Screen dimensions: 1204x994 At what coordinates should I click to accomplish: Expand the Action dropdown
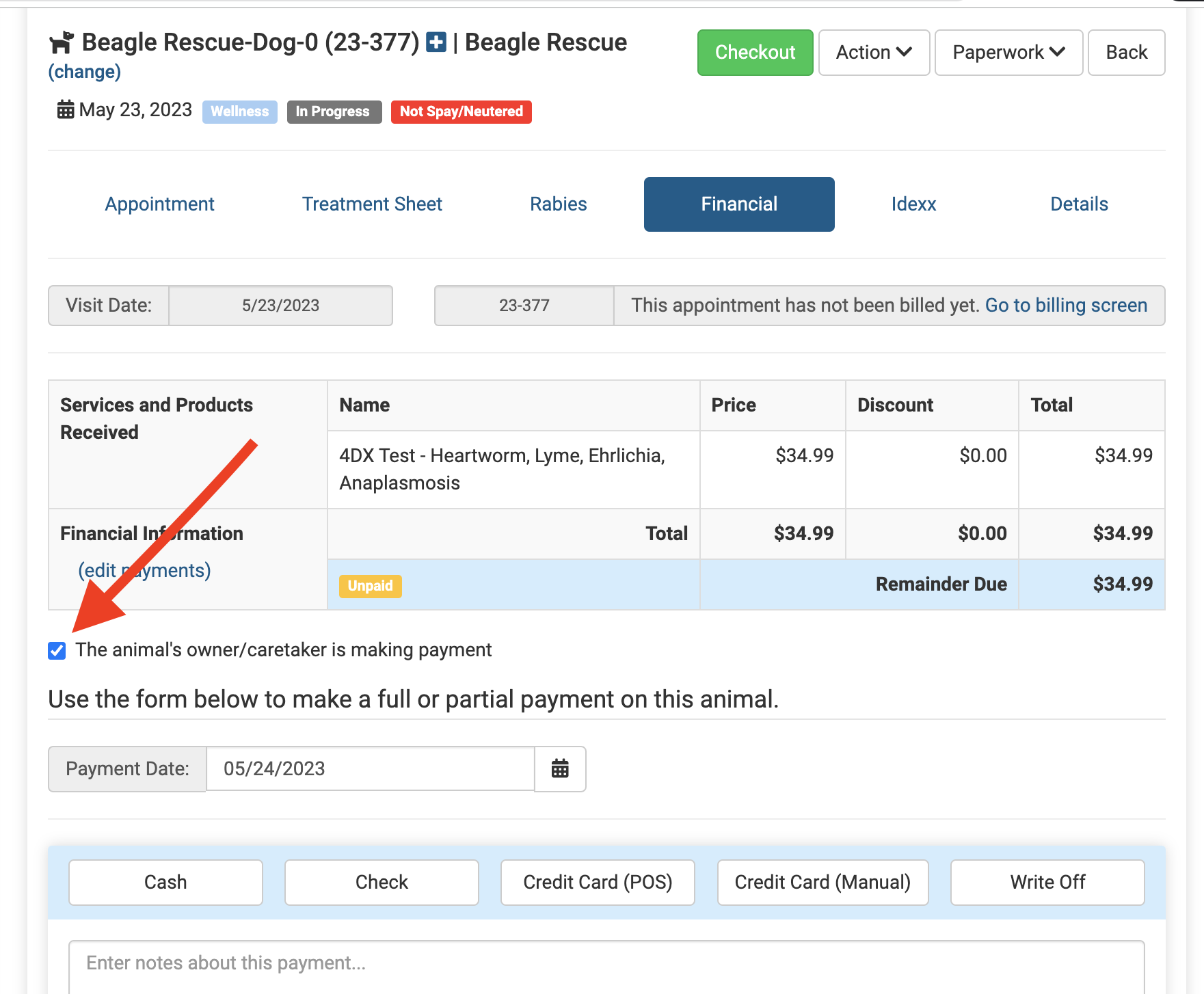coord(874,53)
